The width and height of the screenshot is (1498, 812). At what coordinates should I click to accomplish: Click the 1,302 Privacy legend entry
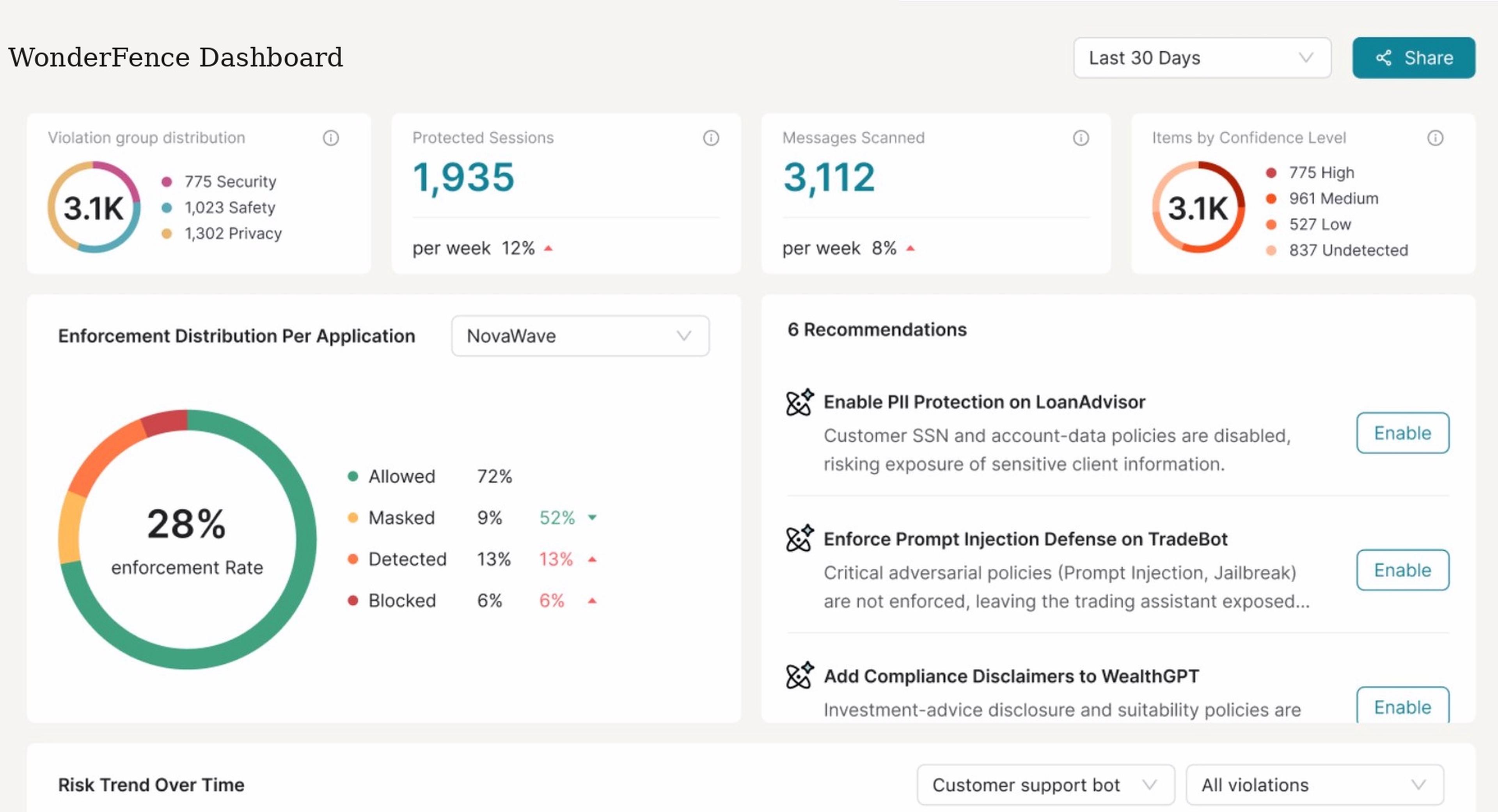coord(233,234)
